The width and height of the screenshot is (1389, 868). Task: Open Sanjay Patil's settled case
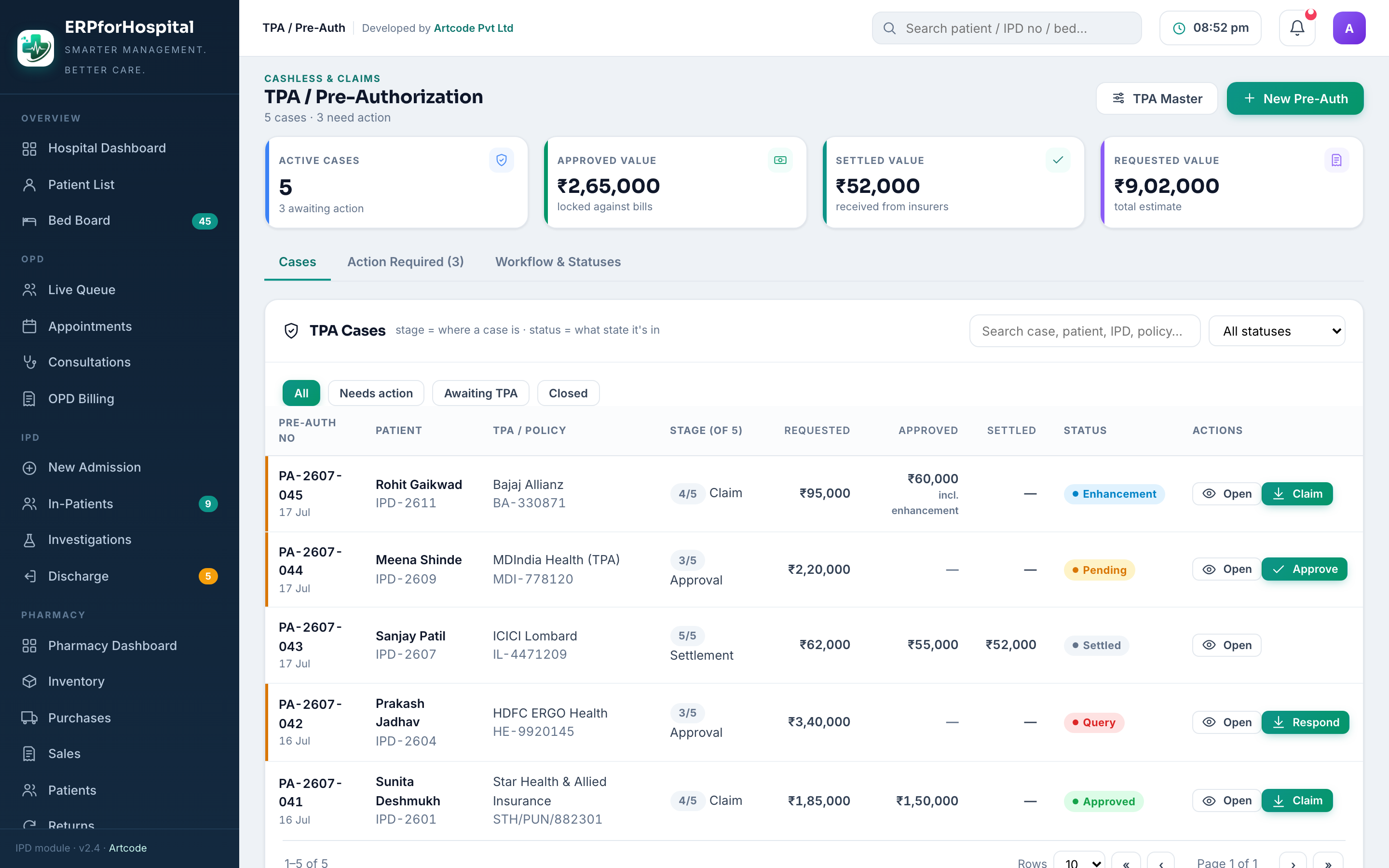tap(1226, 645)
